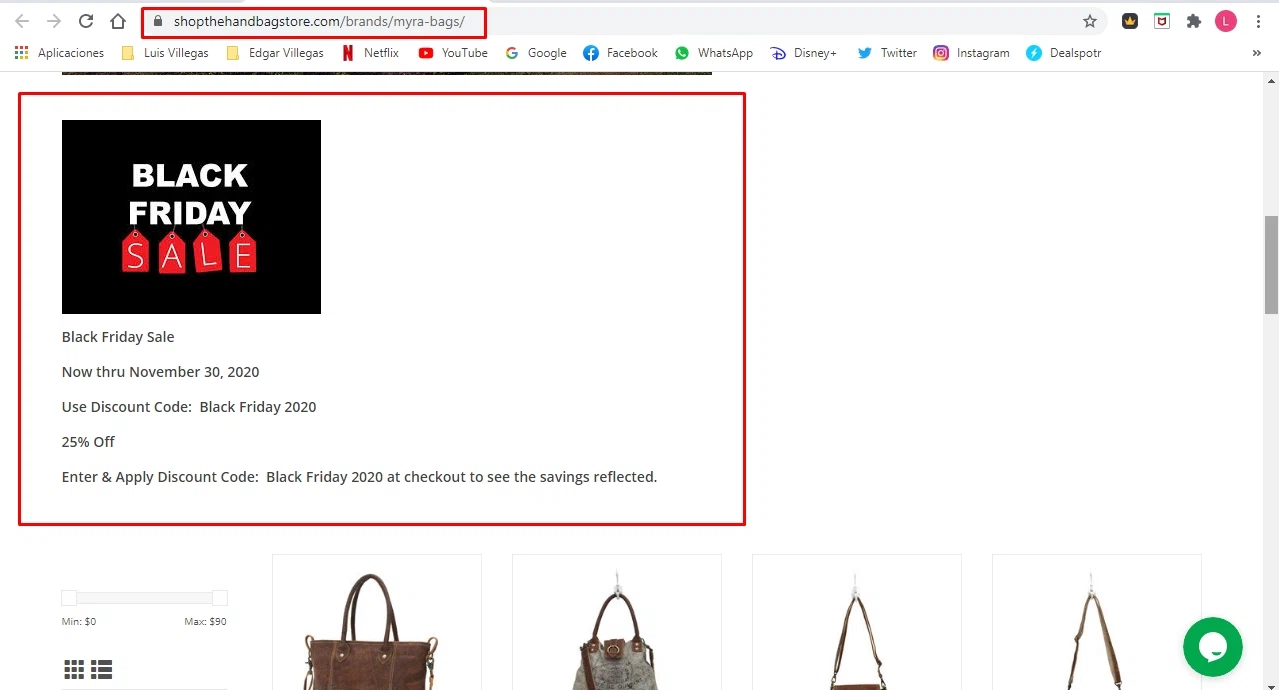Viewport: 1279px width, 690px height.
Task: Click the Black Friday Sale banner image
Action: pos(191,217)
